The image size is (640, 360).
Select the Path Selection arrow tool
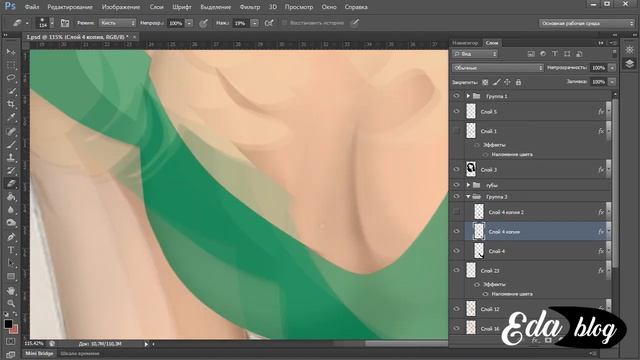click(11, 263)
